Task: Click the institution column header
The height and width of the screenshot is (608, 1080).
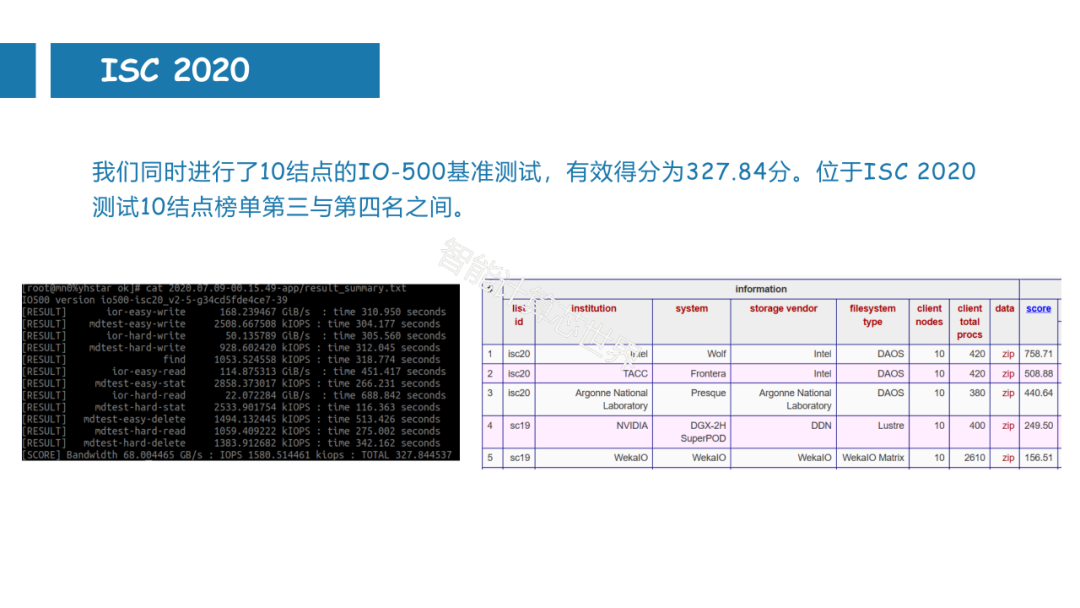Action: (x=594, y=308)
